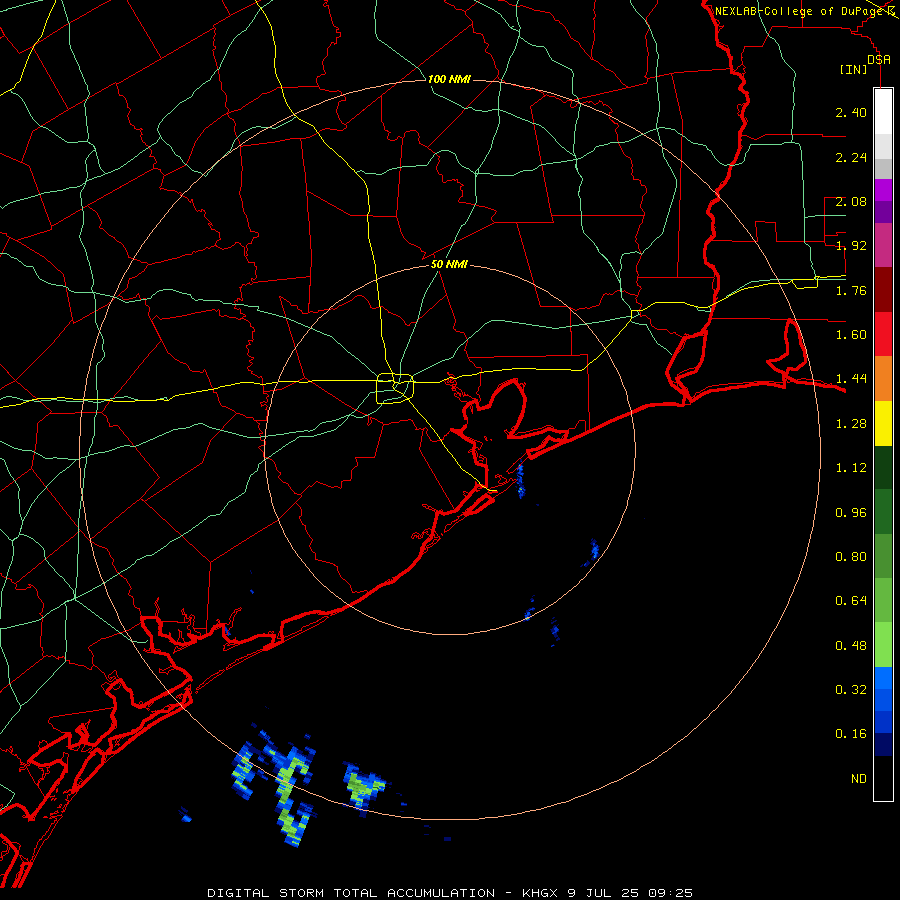The height and width of the screenshot is (900, 900).
Task: Click the 9 JUL 25 date in caption
Action: tap(604, 893)
